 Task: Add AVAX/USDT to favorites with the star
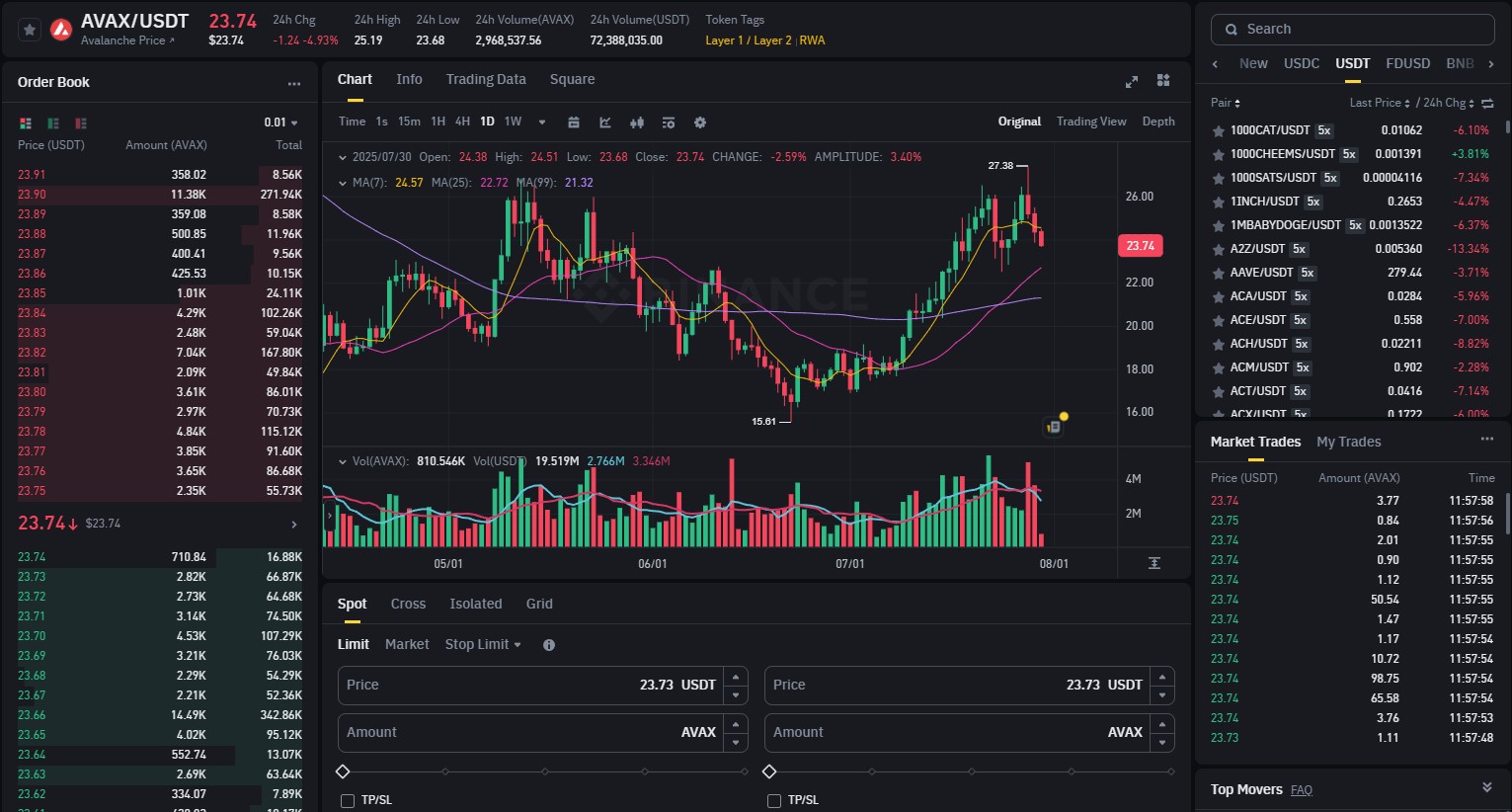click(30, 30)
